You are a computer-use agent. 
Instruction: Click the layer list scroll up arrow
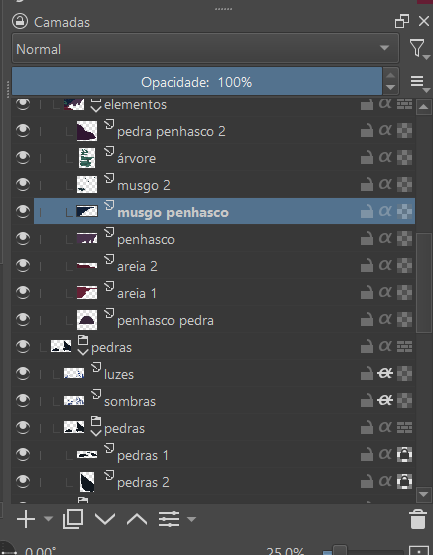(424, 107)
